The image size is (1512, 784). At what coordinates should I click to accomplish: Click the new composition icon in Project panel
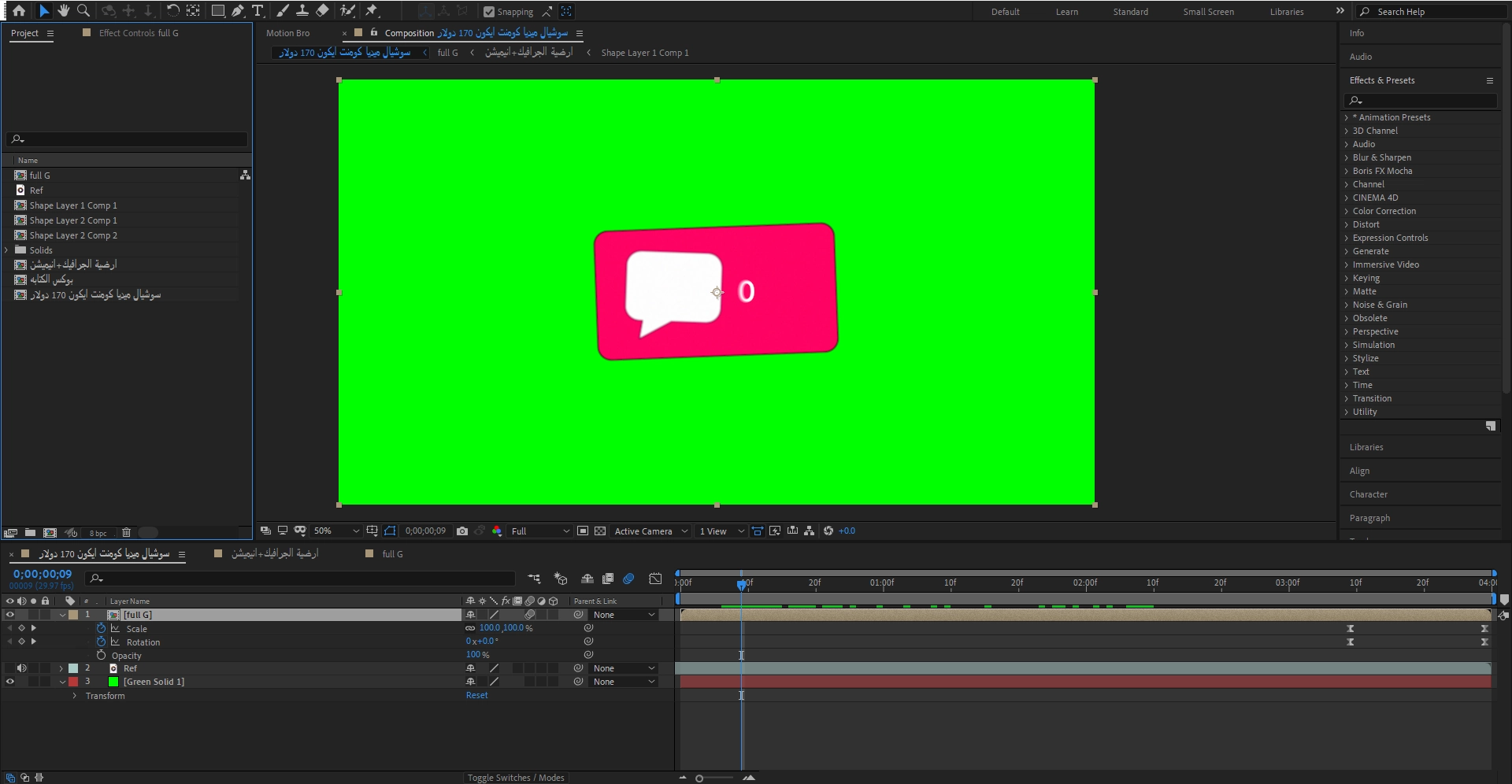coord(50,533)
